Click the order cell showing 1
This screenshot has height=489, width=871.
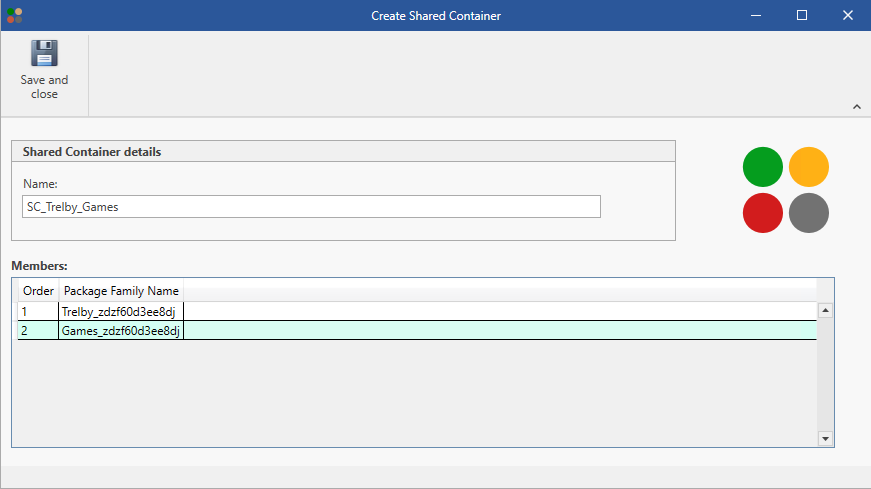tap(38, 312)
